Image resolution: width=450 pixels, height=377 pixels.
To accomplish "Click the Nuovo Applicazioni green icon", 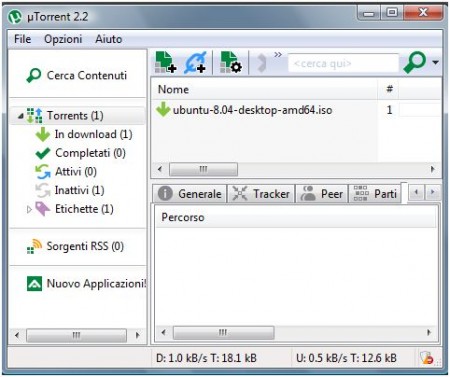I will 34,284.
